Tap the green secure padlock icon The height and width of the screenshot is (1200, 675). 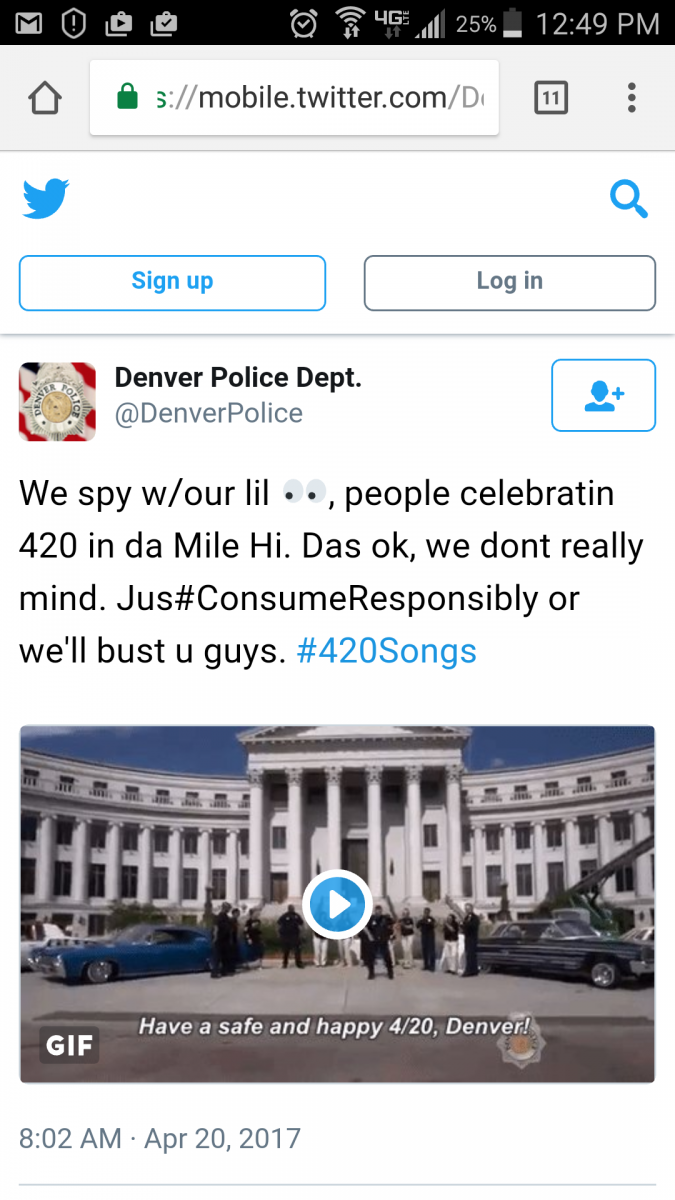coord(127,97)
